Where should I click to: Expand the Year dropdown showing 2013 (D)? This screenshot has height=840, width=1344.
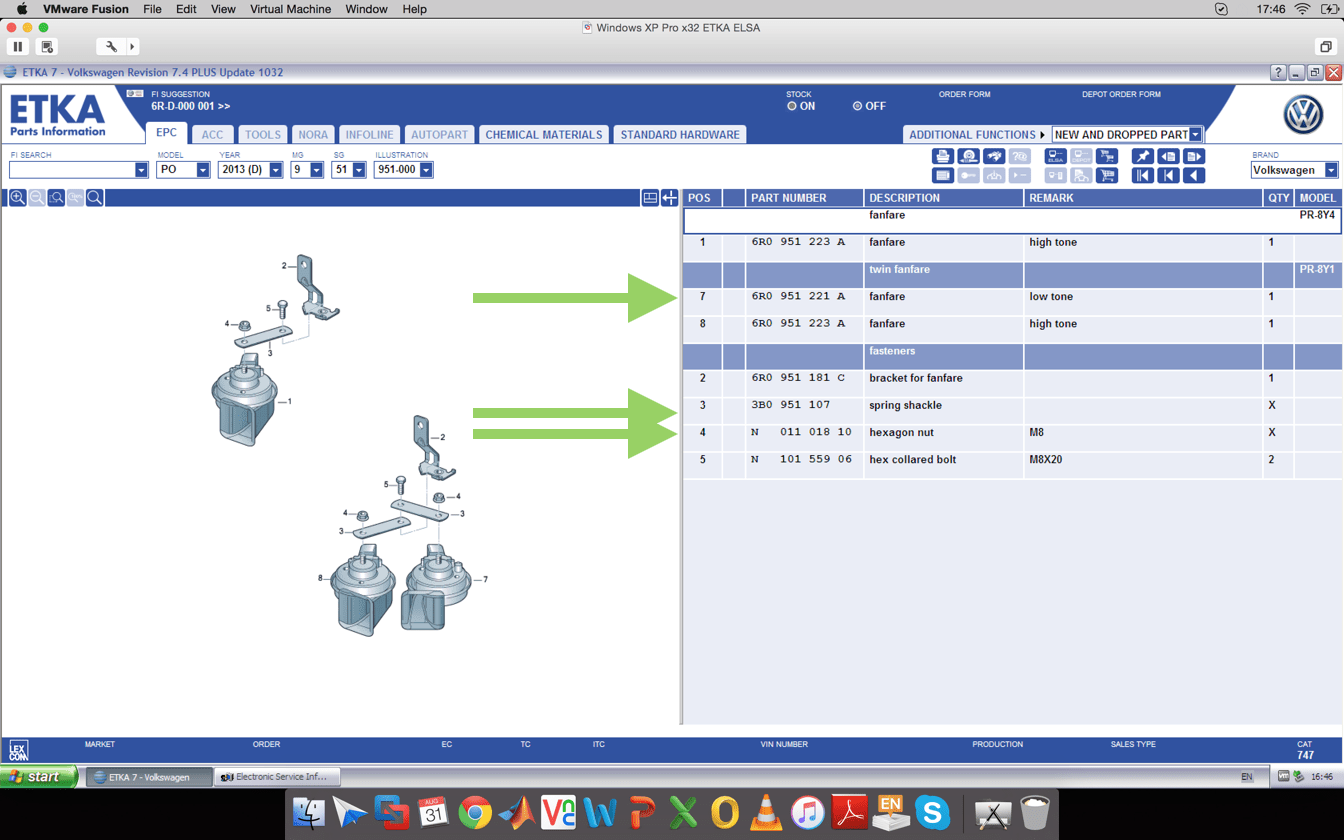276,170
